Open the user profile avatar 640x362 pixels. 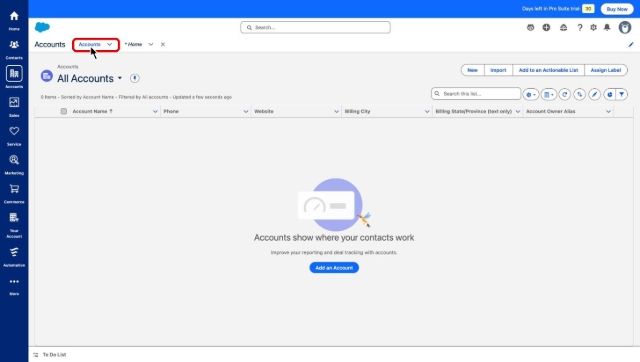click(624, 27)
